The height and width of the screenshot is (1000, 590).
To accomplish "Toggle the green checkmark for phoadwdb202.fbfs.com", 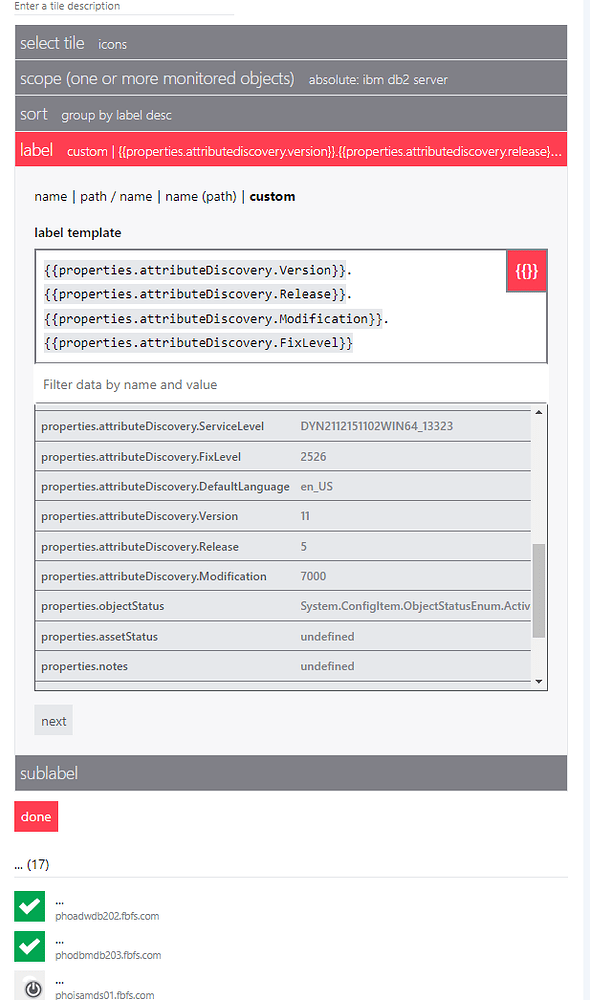I will click(x=29, y=906).
